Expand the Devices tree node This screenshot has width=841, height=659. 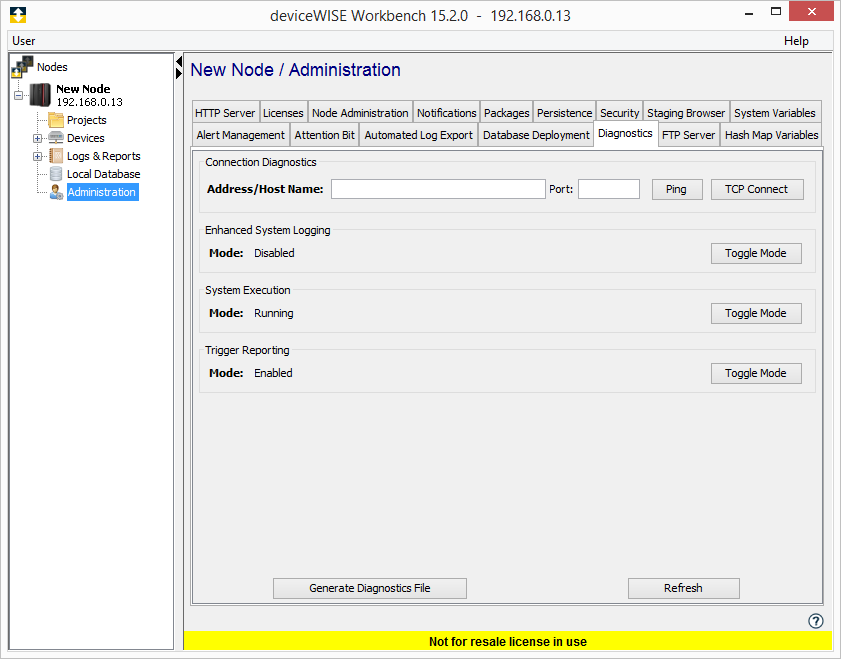click(x=37, y=138)
